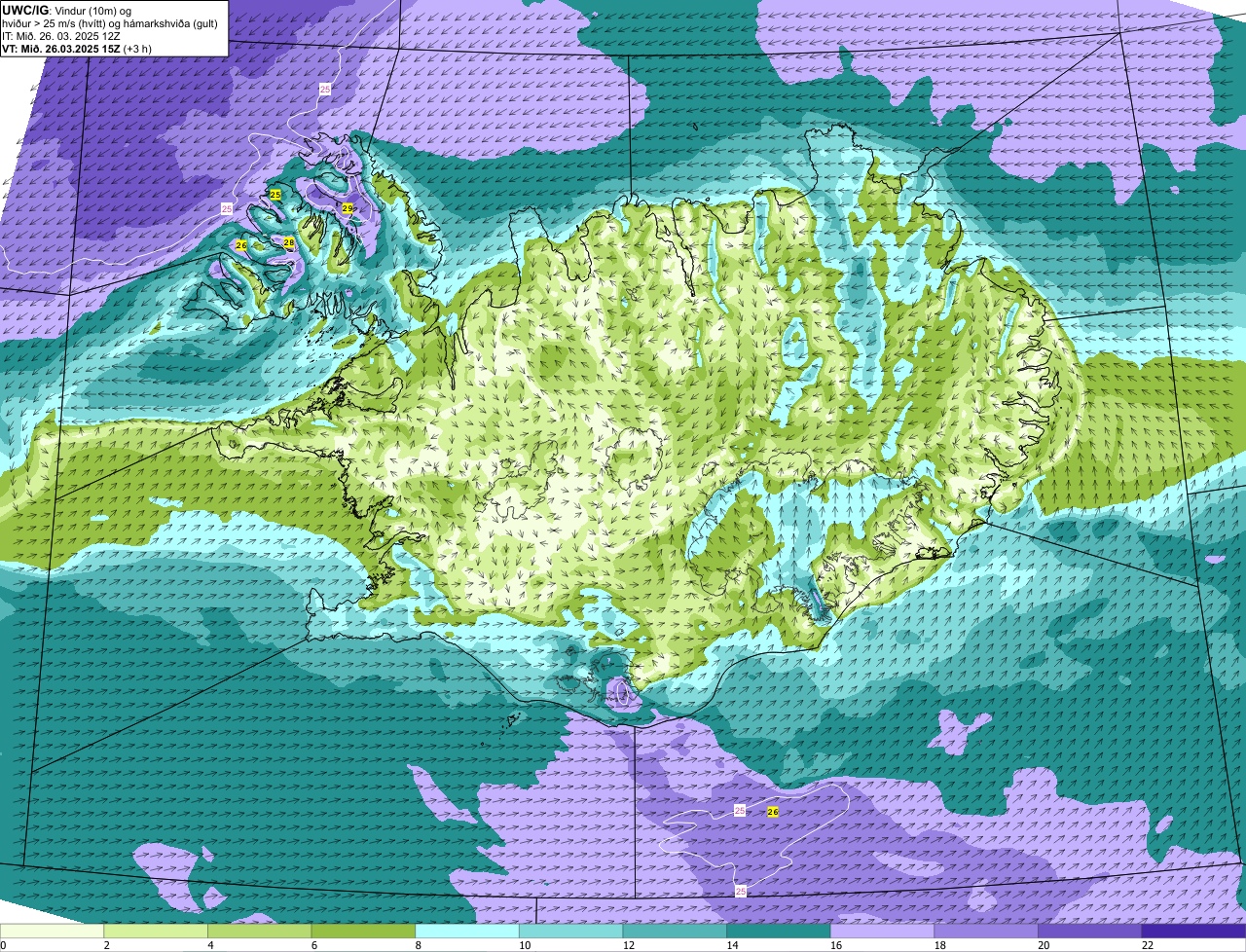Viewport: 1246px width, 952px height.
Task: Click the legend tick label "14"
Action: 732,945
